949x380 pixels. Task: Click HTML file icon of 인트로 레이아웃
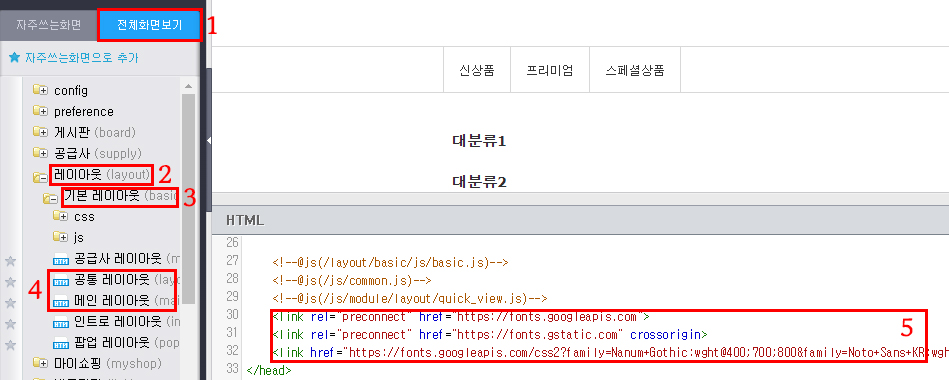(61, 322)
